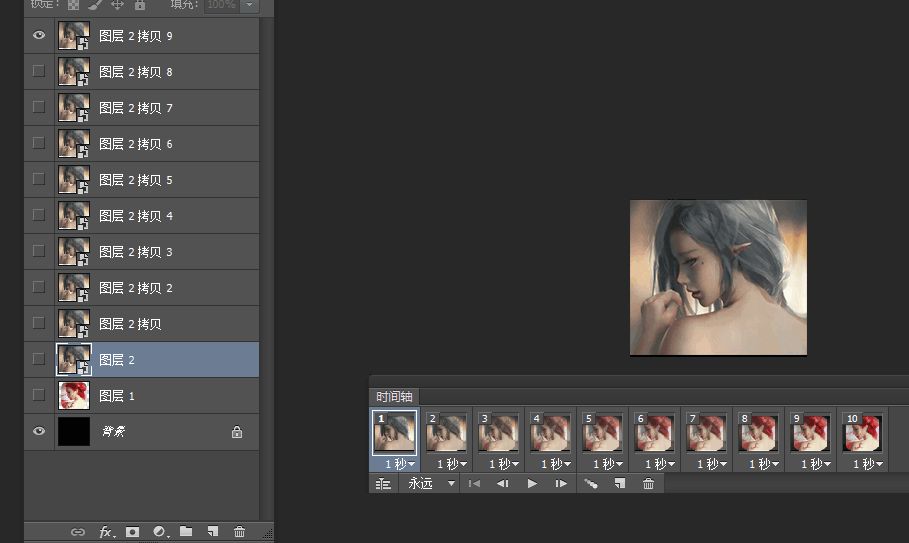The image size is (909, 543).
Task: Click the tween animation frames icon
Action: (591, 483)
